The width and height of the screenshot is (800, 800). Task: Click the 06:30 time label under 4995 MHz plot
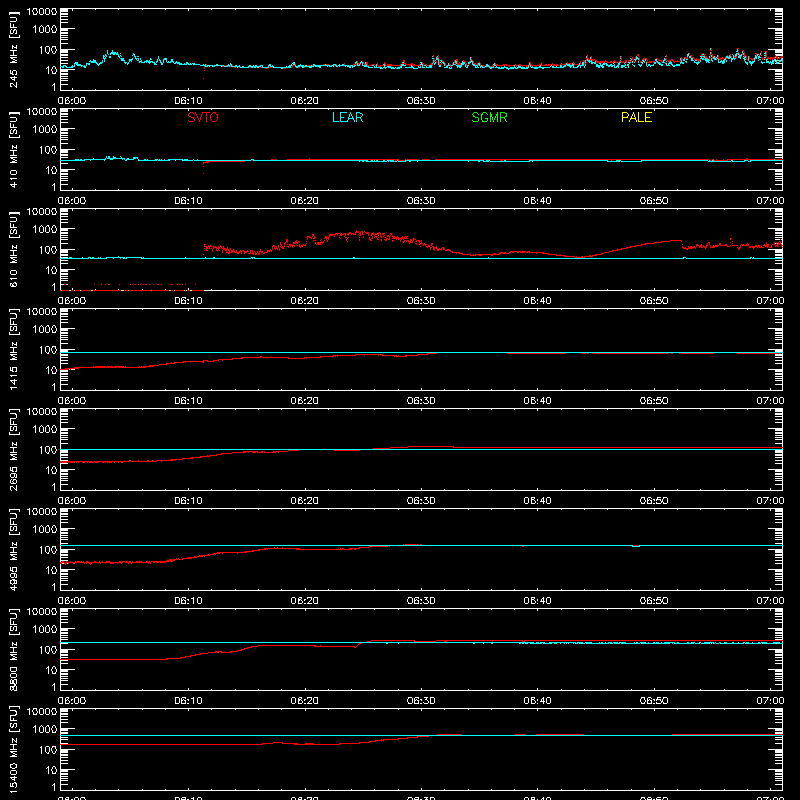point(421,601)
